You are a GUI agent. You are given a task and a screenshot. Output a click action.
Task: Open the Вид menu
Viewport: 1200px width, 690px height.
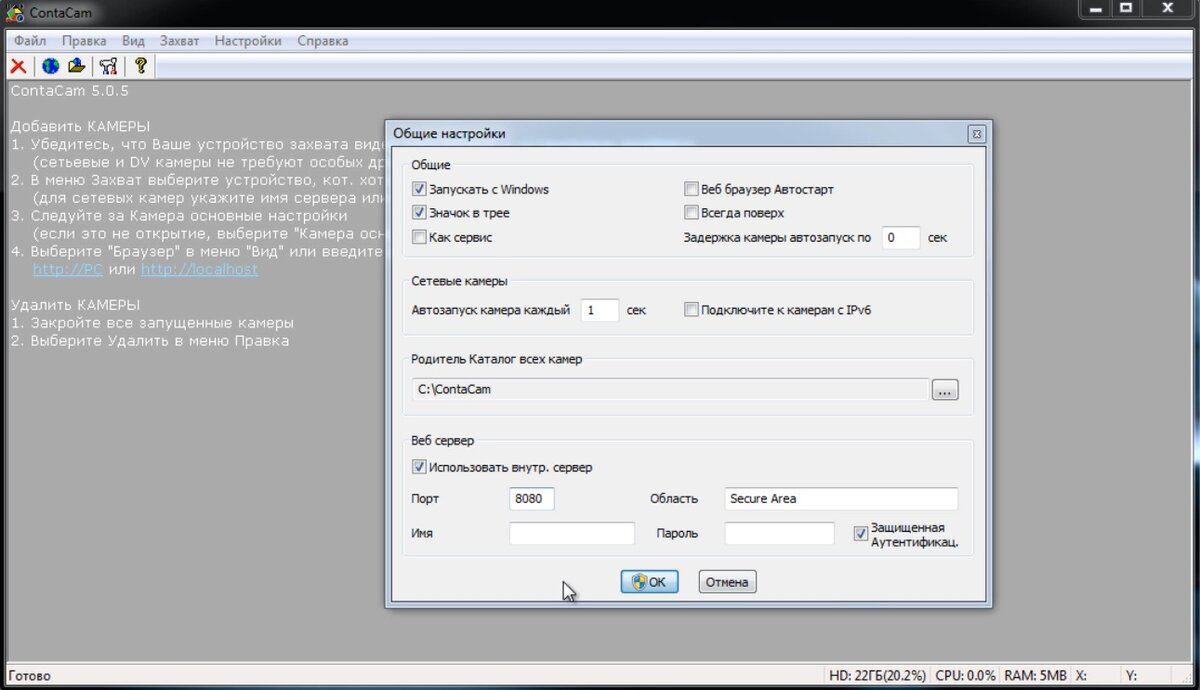click(133, 41)
